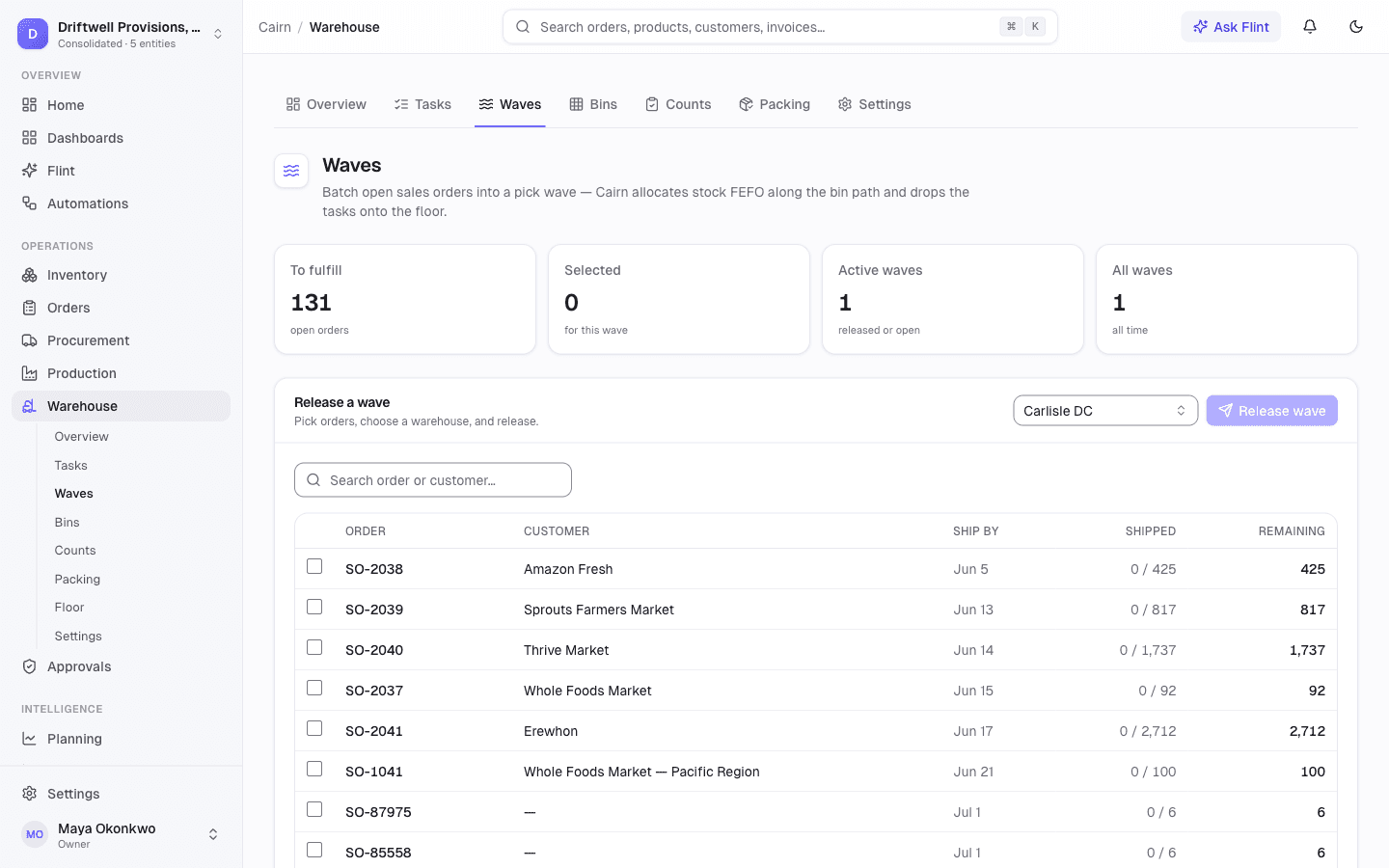Click the Overview tab grid icon
This screenshot has height=868, width=1389.
click(293, 104)
